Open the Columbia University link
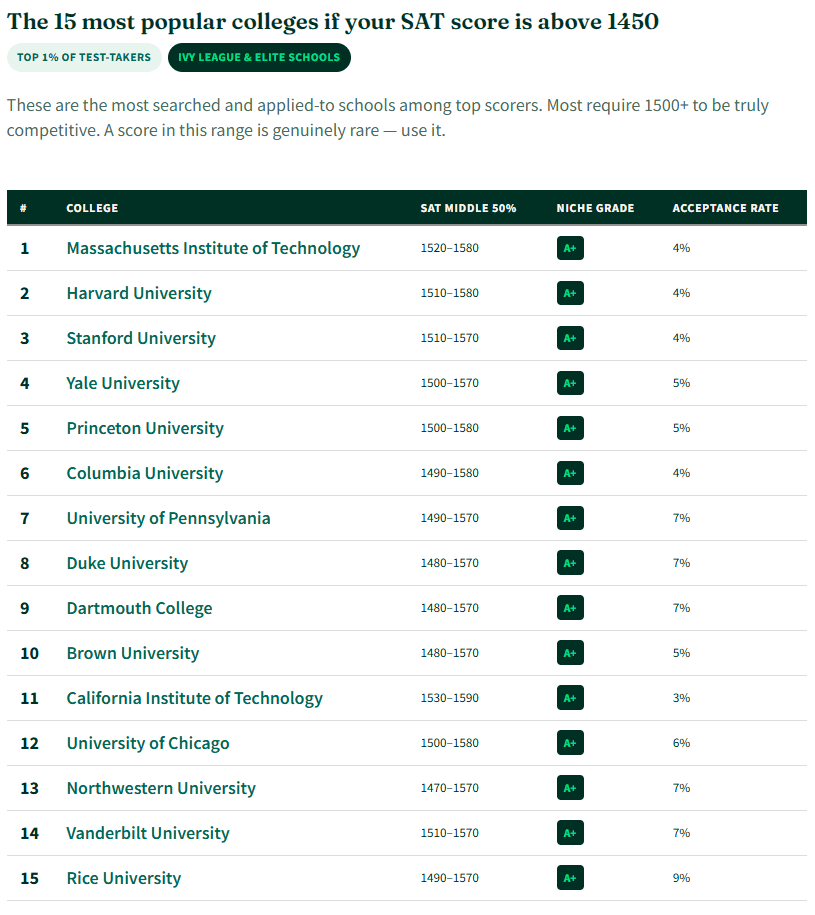The height and width of the screenshot is (915, 815). pyautogui.click(x=145, y=473)
